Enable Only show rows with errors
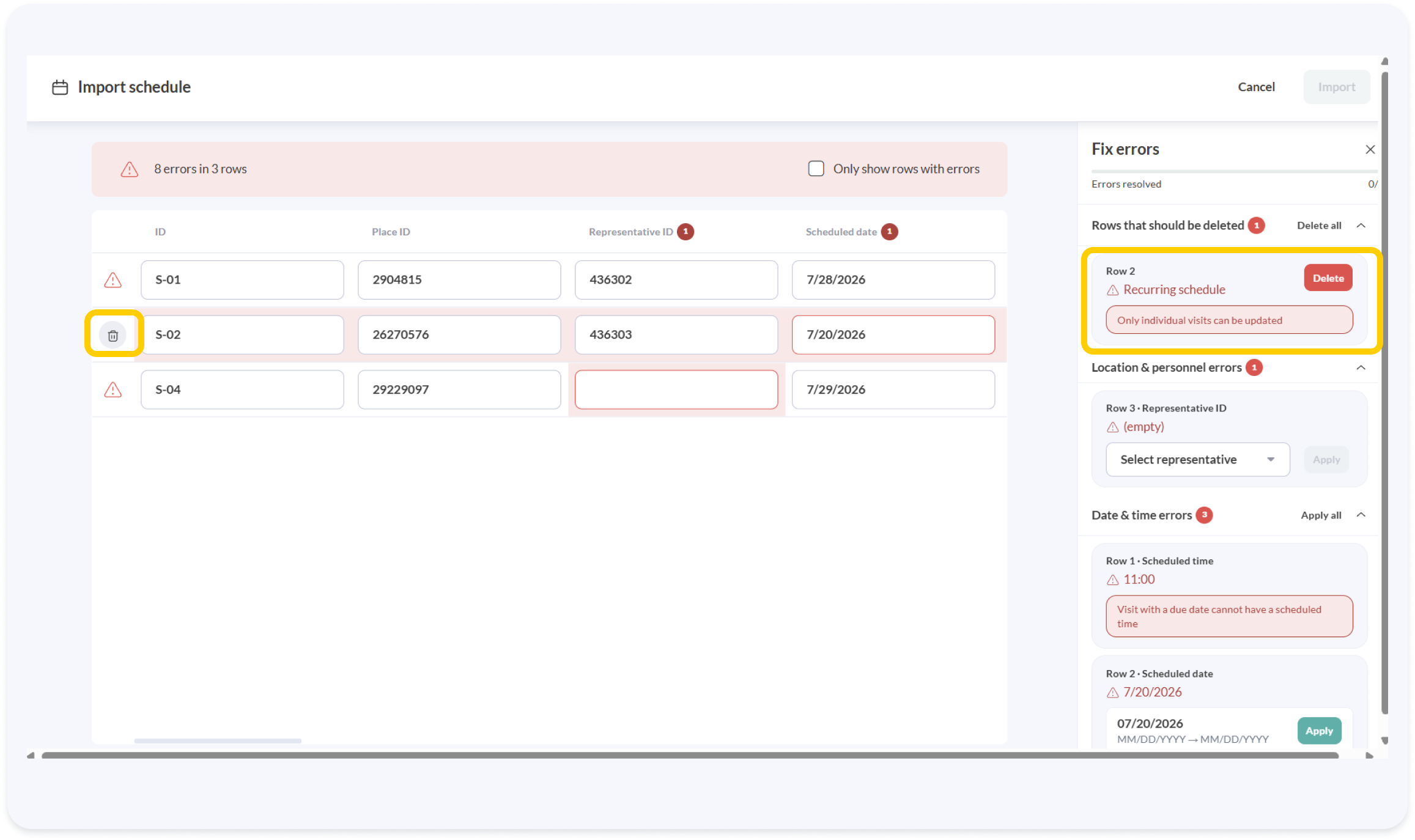The width and height of the screenshot is (1415, 840). pyautogui.click(x=816, y=169)
